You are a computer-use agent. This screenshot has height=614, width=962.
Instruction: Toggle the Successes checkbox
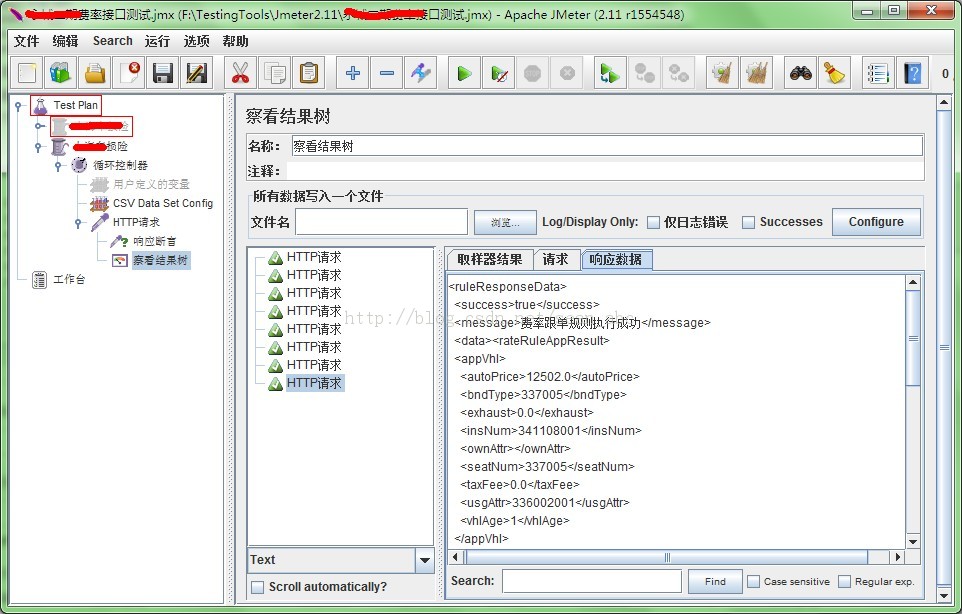pos(748,223)
